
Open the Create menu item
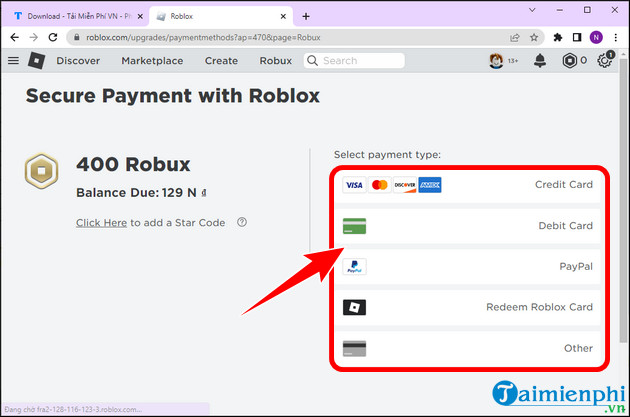pyautogui.click(x=221, y=61)
